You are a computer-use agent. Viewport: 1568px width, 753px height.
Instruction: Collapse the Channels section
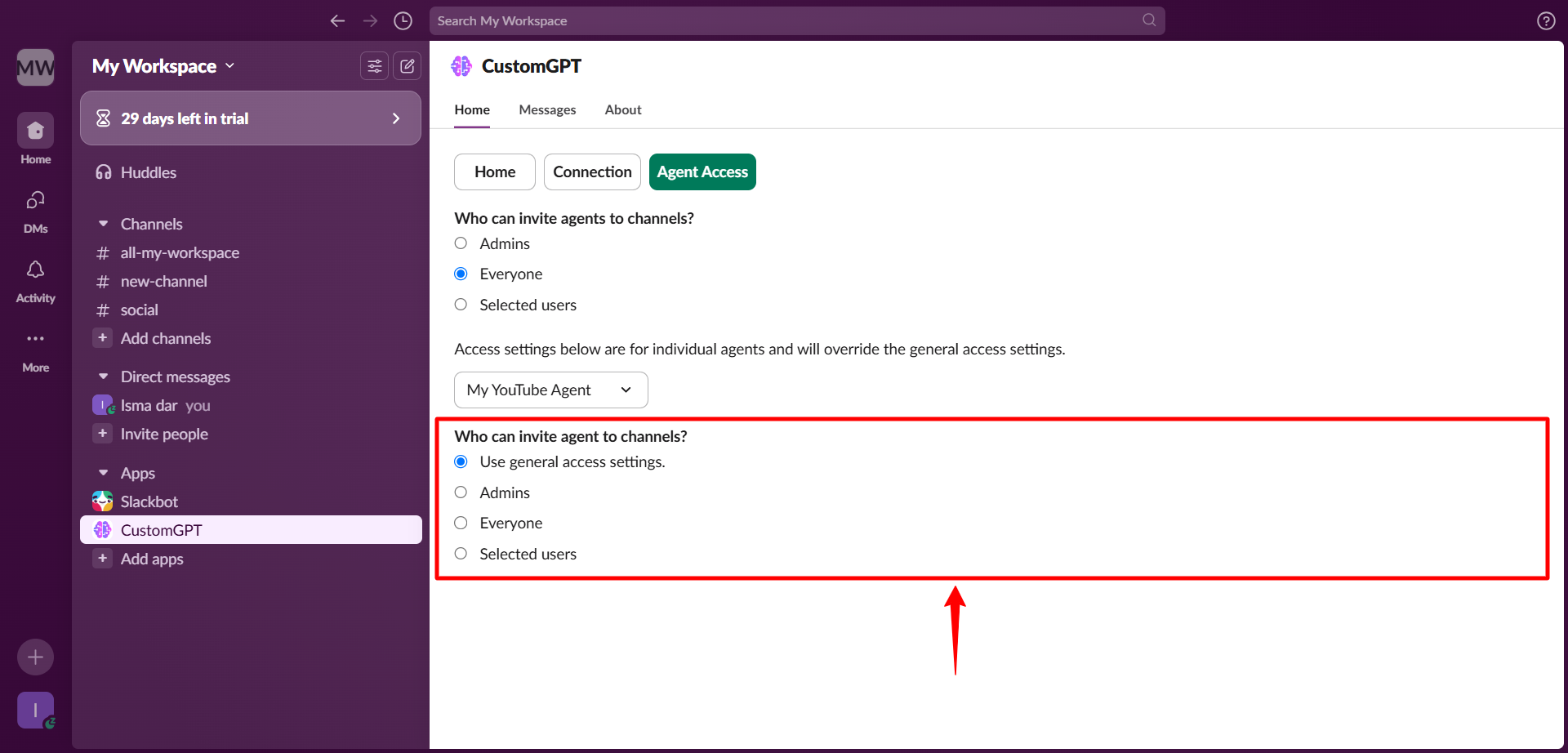(x=103, y=224)
